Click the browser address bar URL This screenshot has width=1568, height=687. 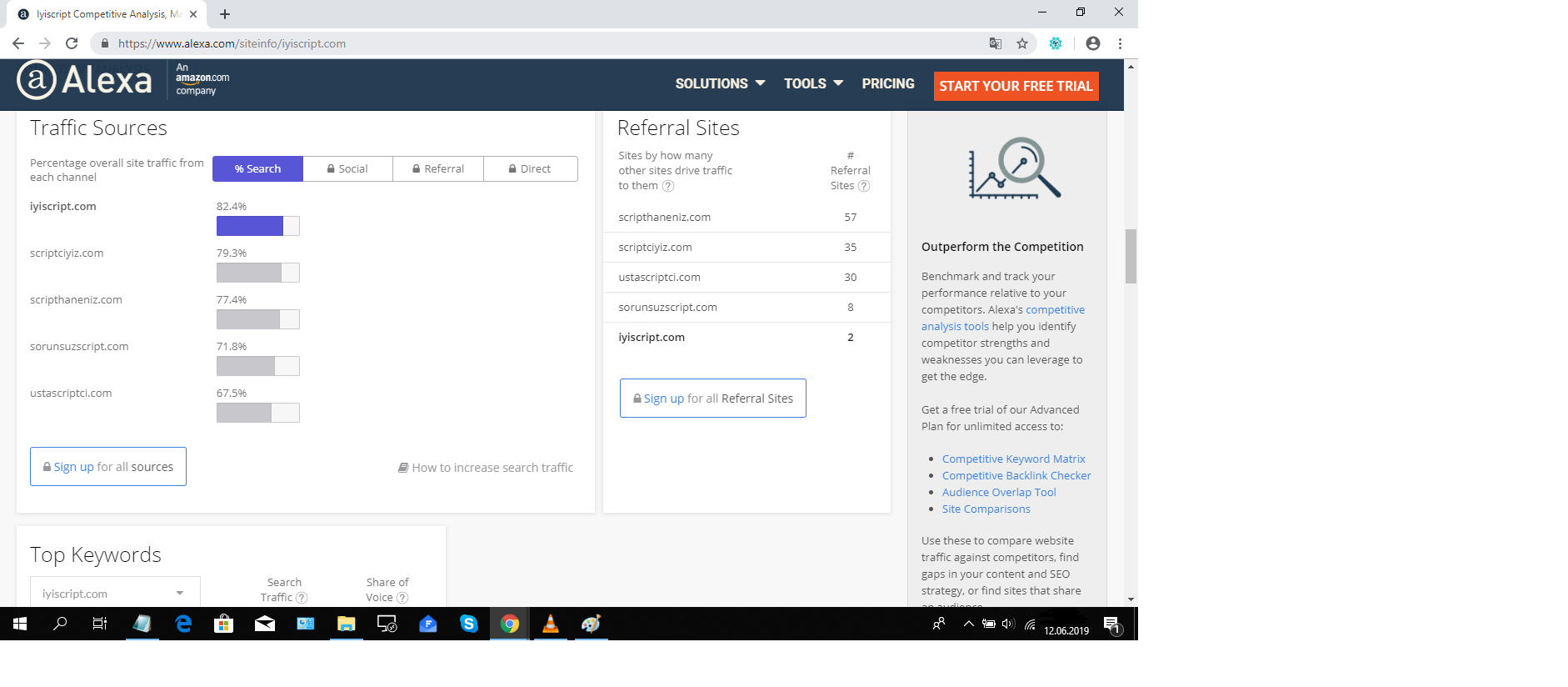pyautogui.click(x=232, y=43)
